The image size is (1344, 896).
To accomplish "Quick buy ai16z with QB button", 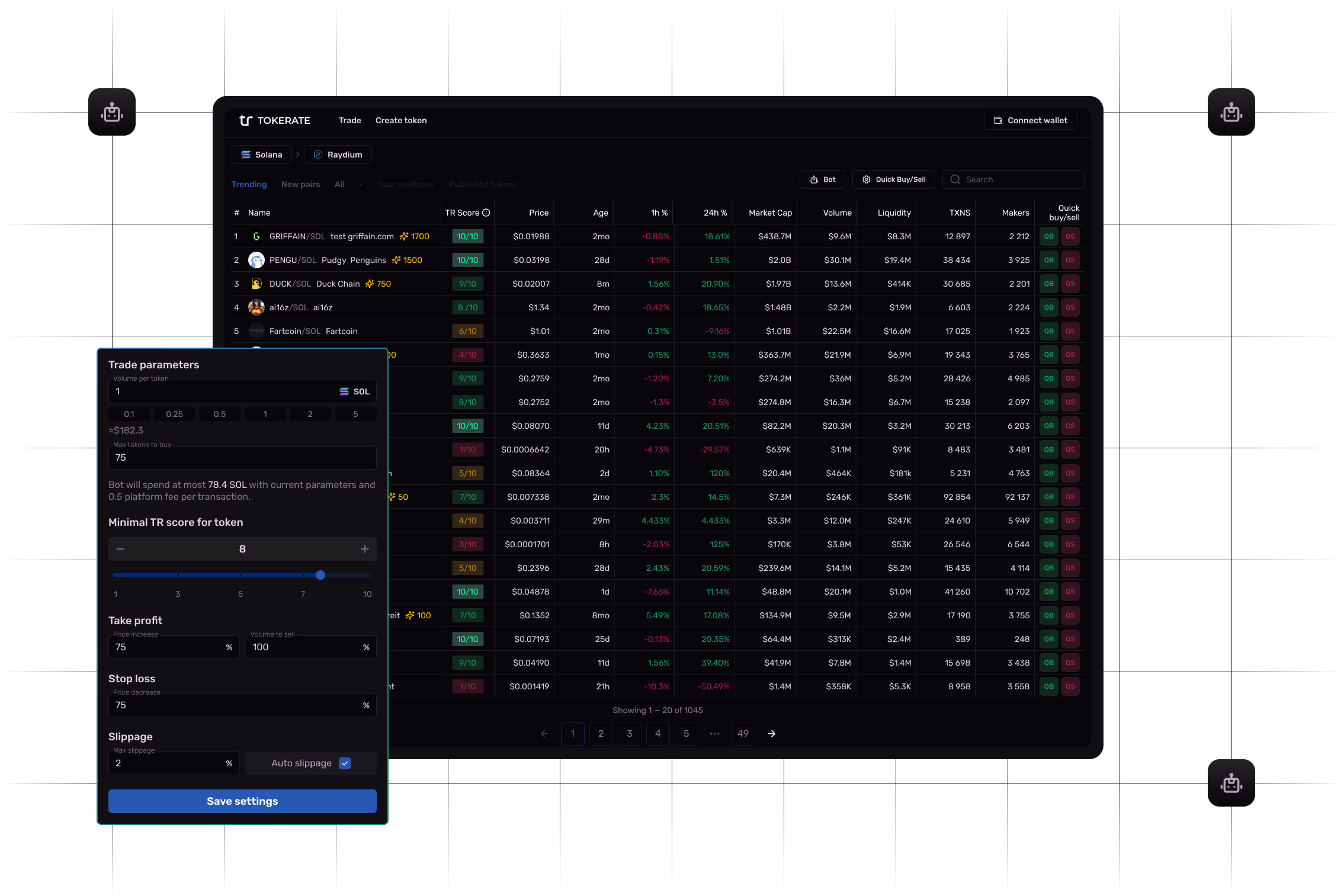I will [x=1049, y=307].
